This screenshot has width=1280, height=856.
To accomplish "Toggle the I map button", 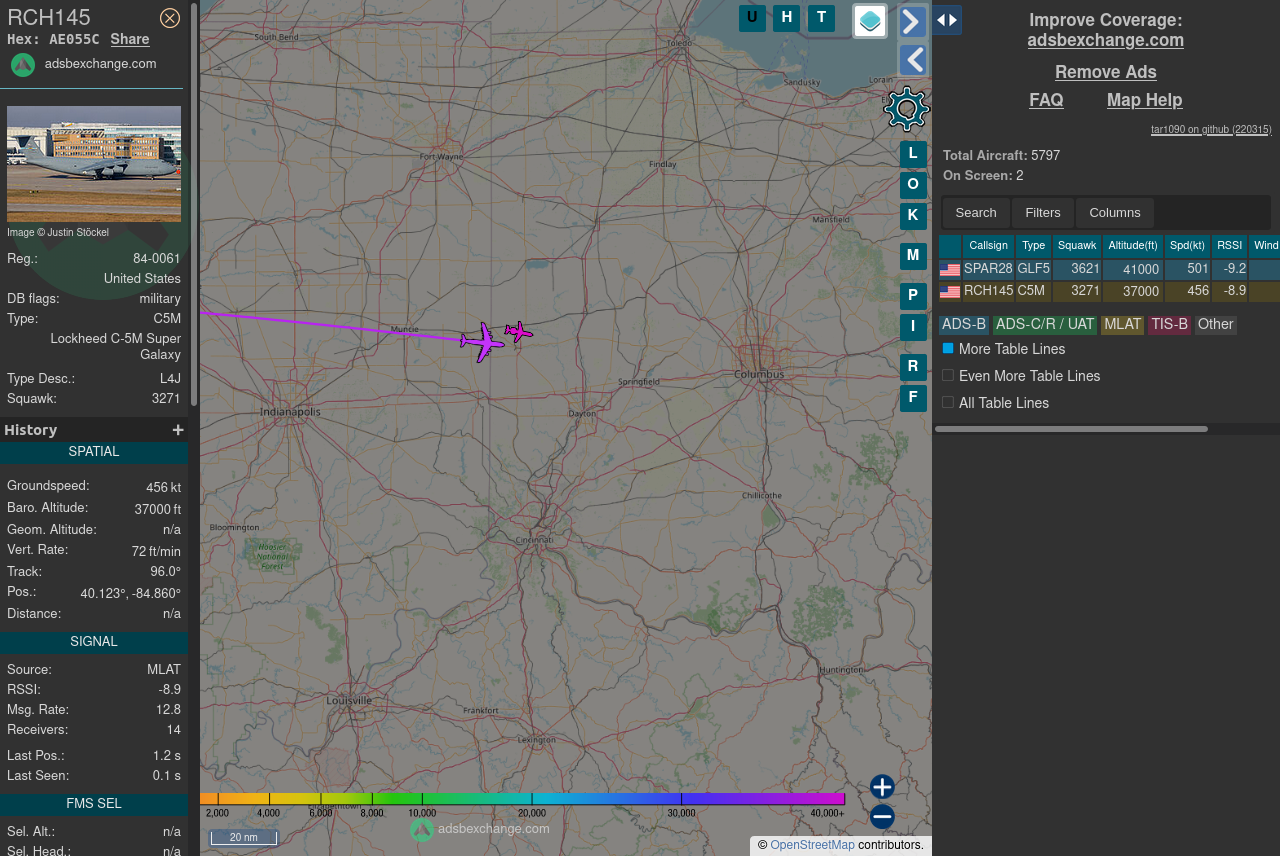I will (x=913, y=327).
